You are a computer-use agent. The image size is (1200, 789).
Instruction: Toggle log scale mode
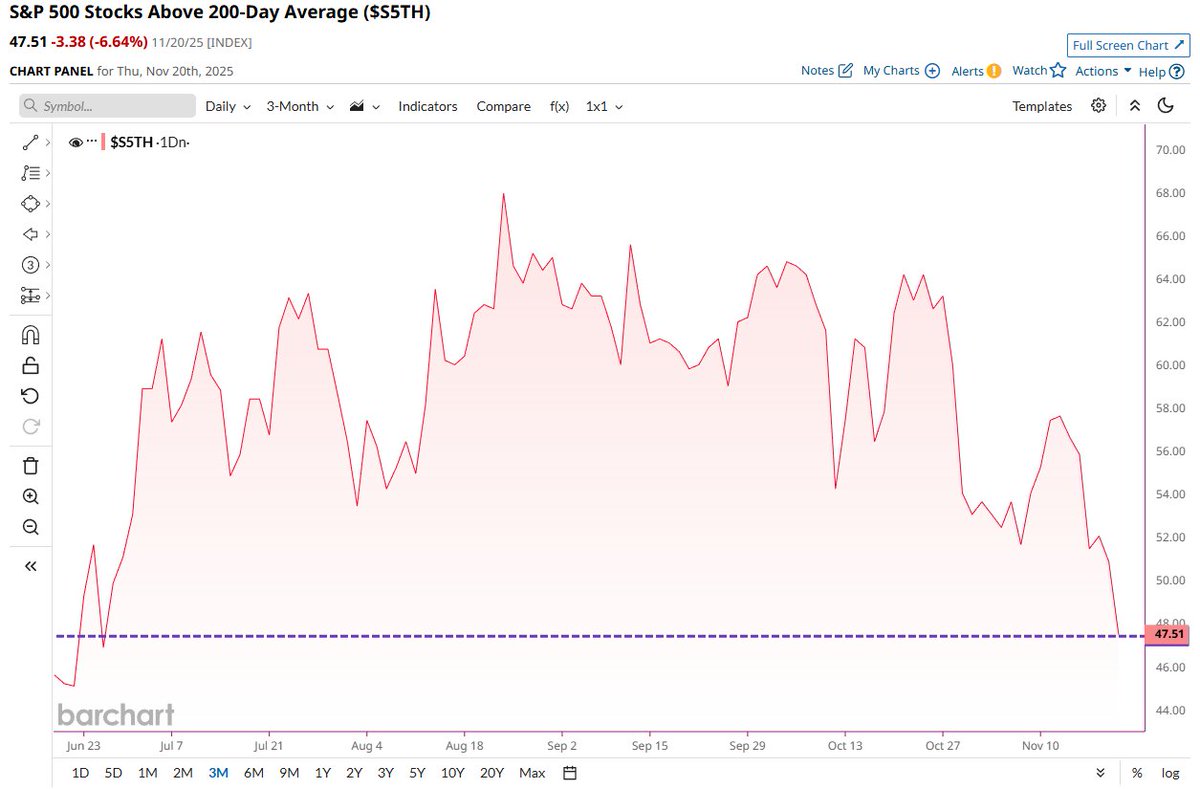coord(1170,772)
